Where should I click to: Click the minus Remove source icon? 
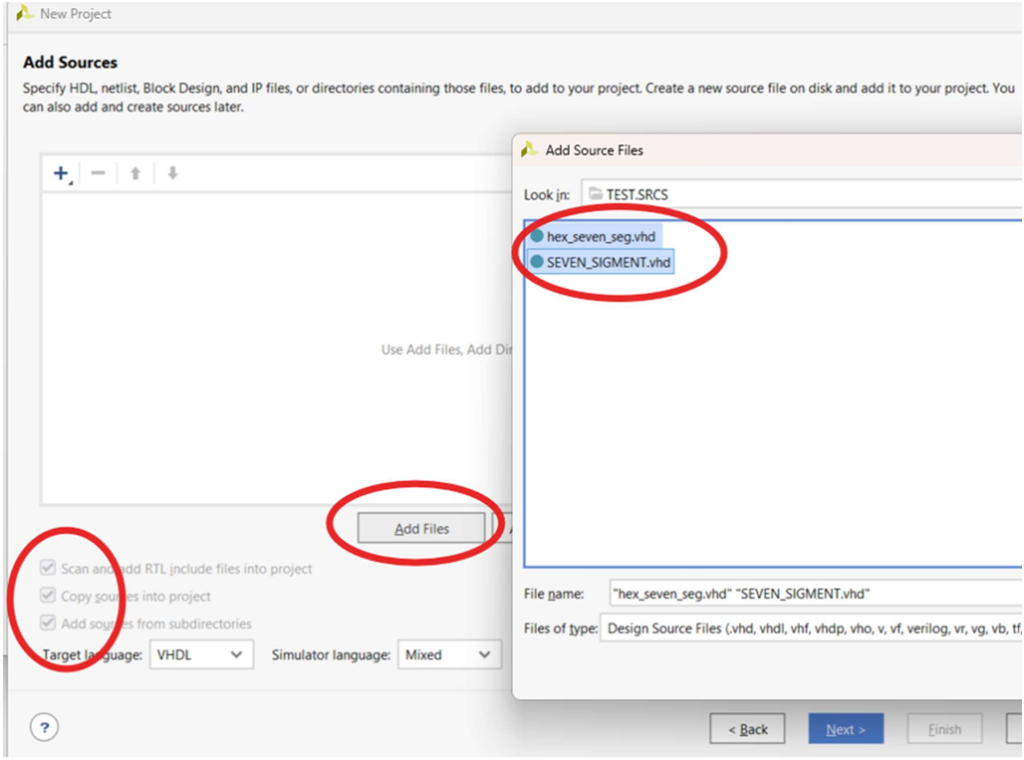pyautogui.click(x=98, y=173)
